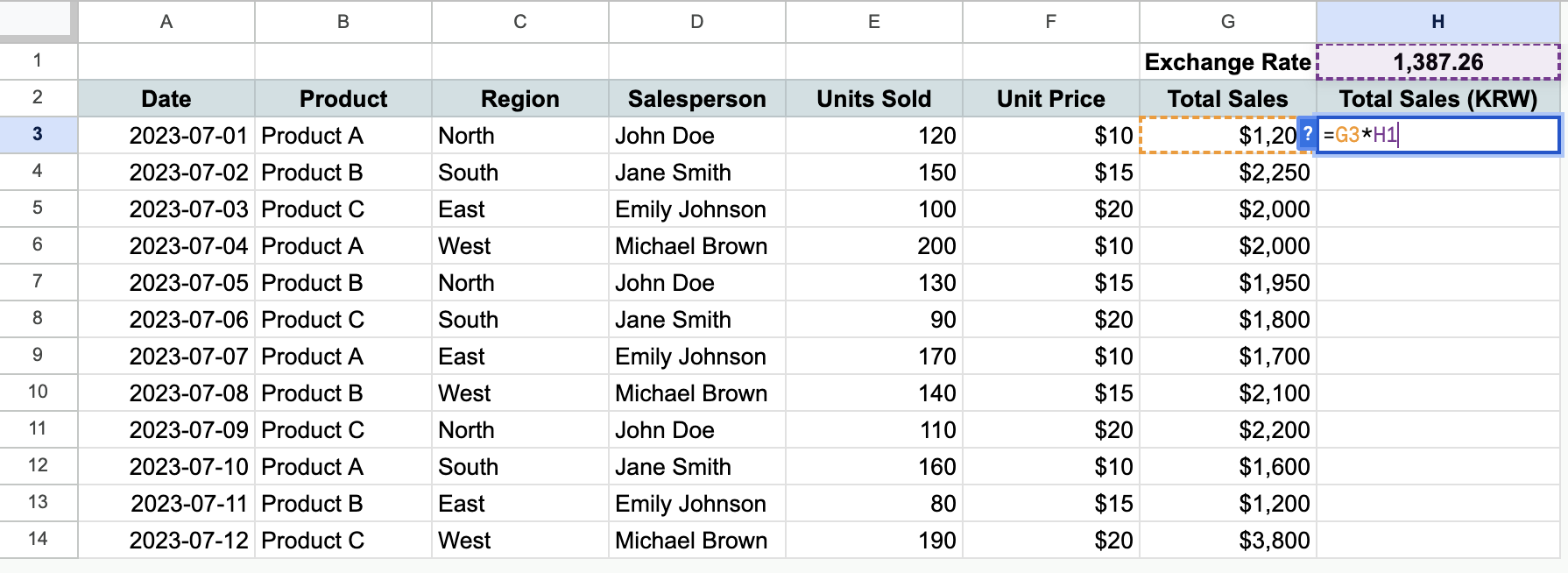Select Emily Johnson cell in row 9
This screenshot has width=1568, height=573.
pos(697,356)
